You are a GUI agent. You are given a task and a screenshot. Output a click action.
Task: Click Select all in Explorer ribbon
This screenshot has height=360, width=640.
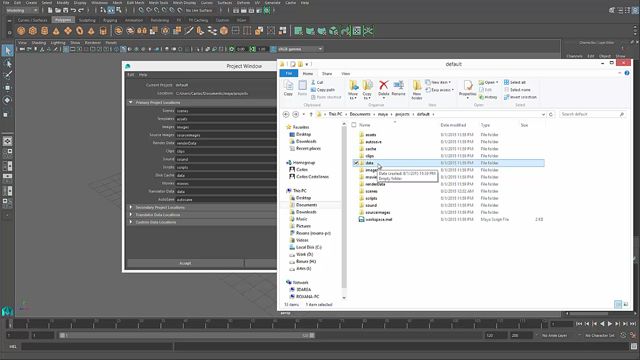[x=515, y=82]
